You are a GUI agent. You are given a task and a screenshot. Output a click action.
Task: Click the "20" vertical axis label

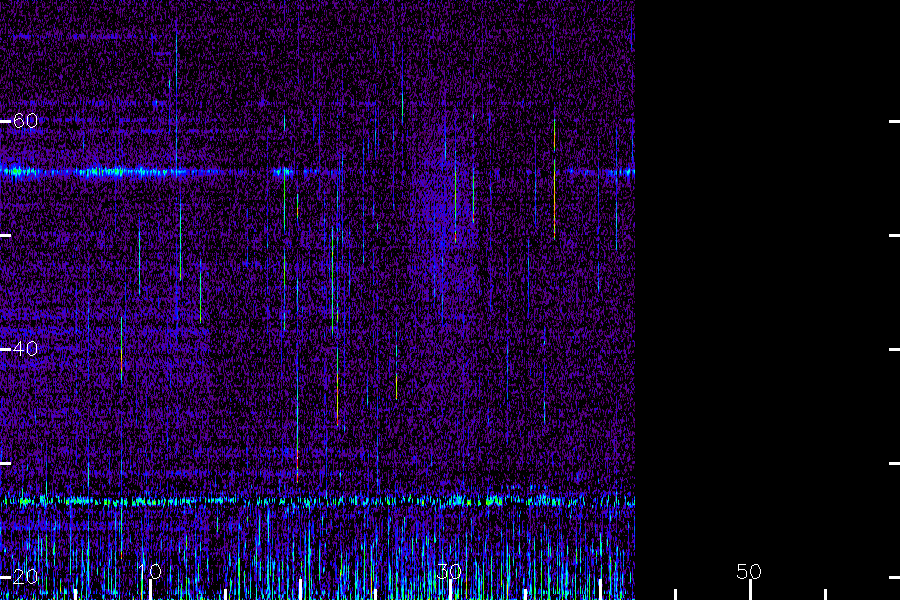25,576
